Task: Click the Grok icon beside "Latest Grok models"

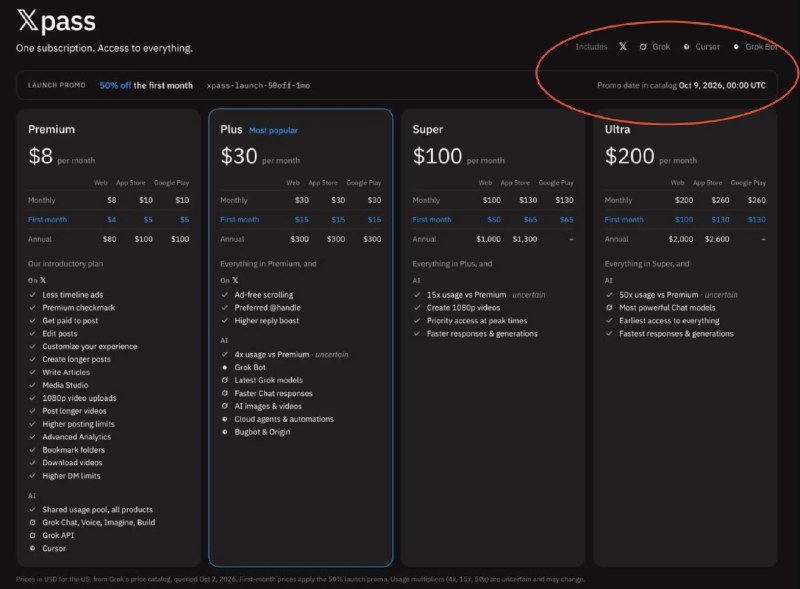Action: tap(224, 380)
